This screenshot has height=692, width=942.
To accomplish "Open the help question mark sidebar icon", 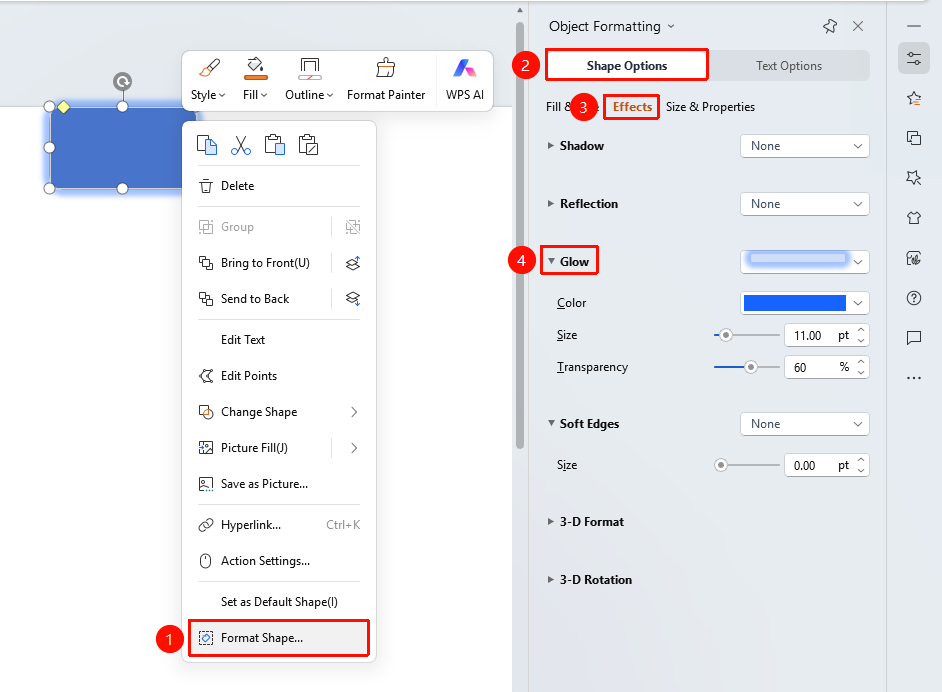I will pos(914,298).
